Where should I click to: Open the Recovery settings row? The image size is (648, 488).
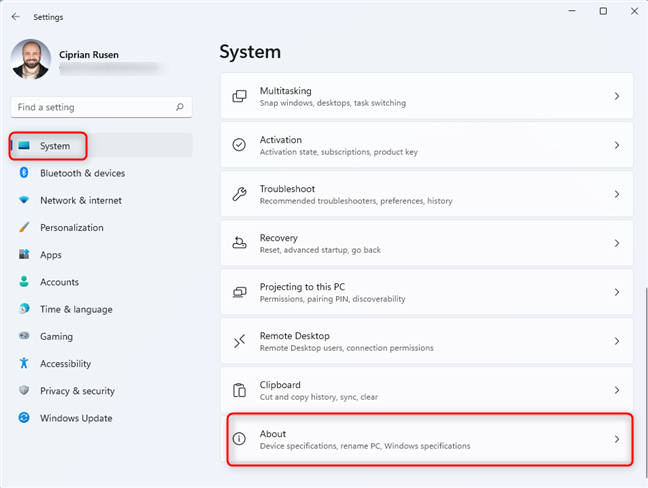pos(425,243)
